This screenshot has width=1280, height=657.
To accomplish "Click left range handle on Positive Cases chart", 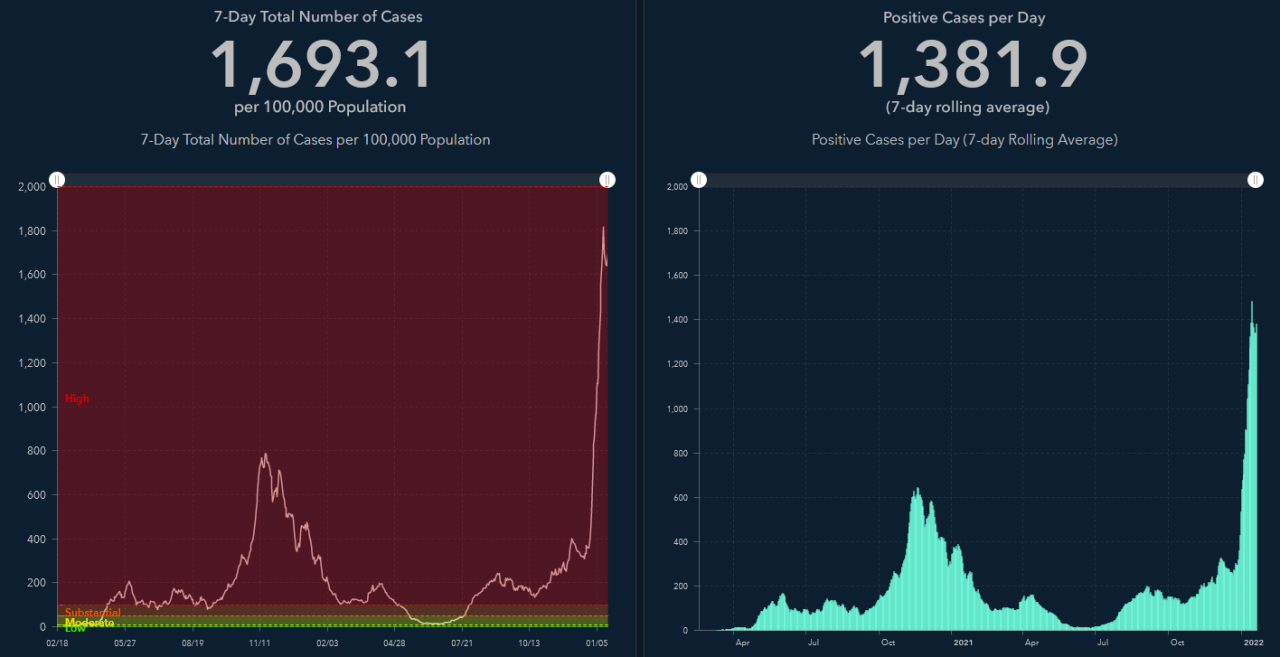I will 699,180.
